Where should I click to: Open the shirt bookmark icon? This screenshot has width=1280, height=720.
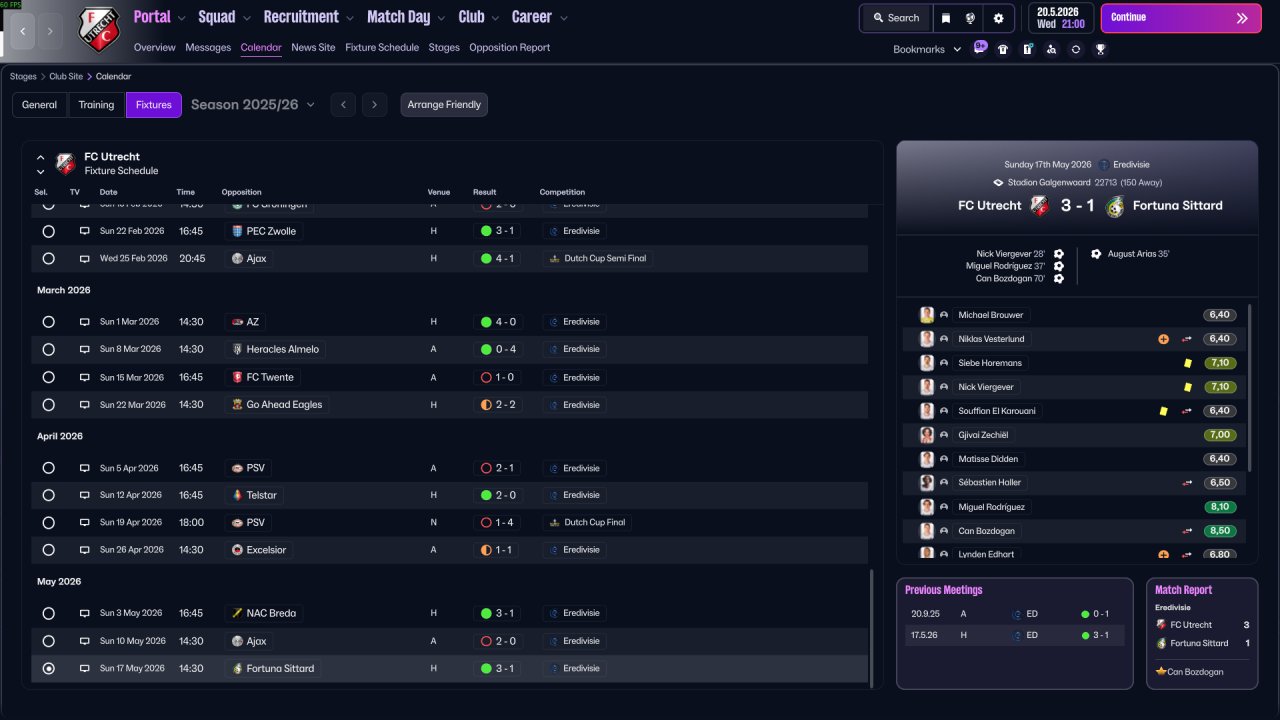(1003, 49)
